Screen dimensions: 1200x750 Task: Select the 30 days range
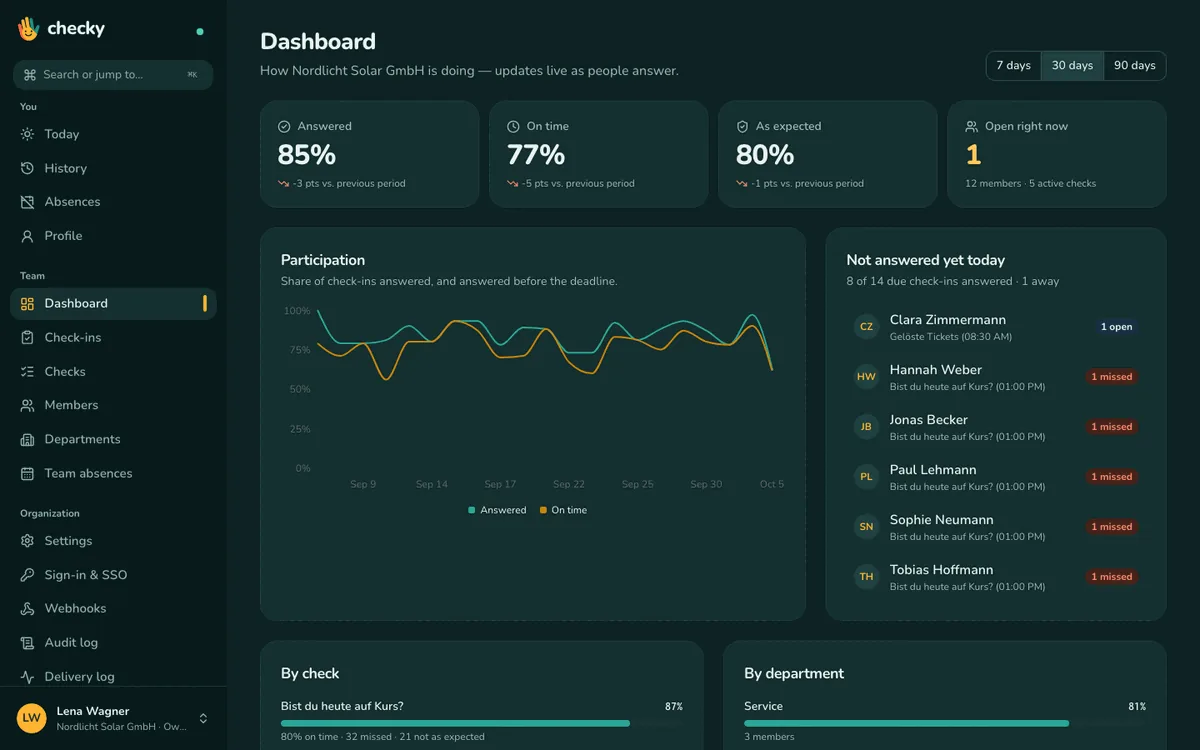coord(1072,65)
